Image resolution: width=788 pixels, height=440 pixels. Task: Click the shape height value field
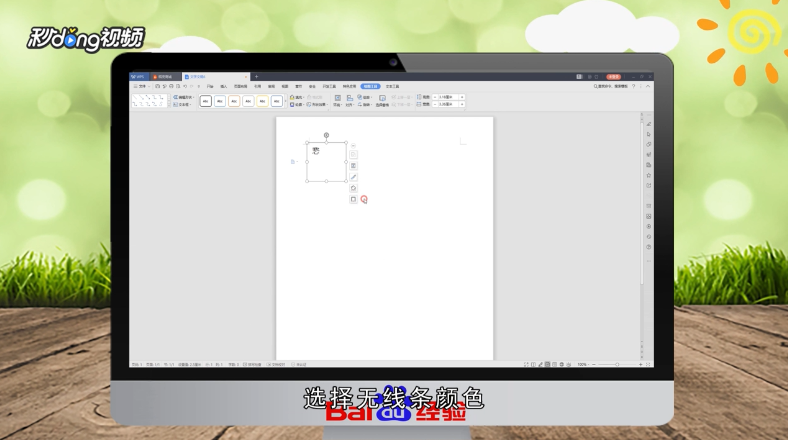tap(448, 97)
